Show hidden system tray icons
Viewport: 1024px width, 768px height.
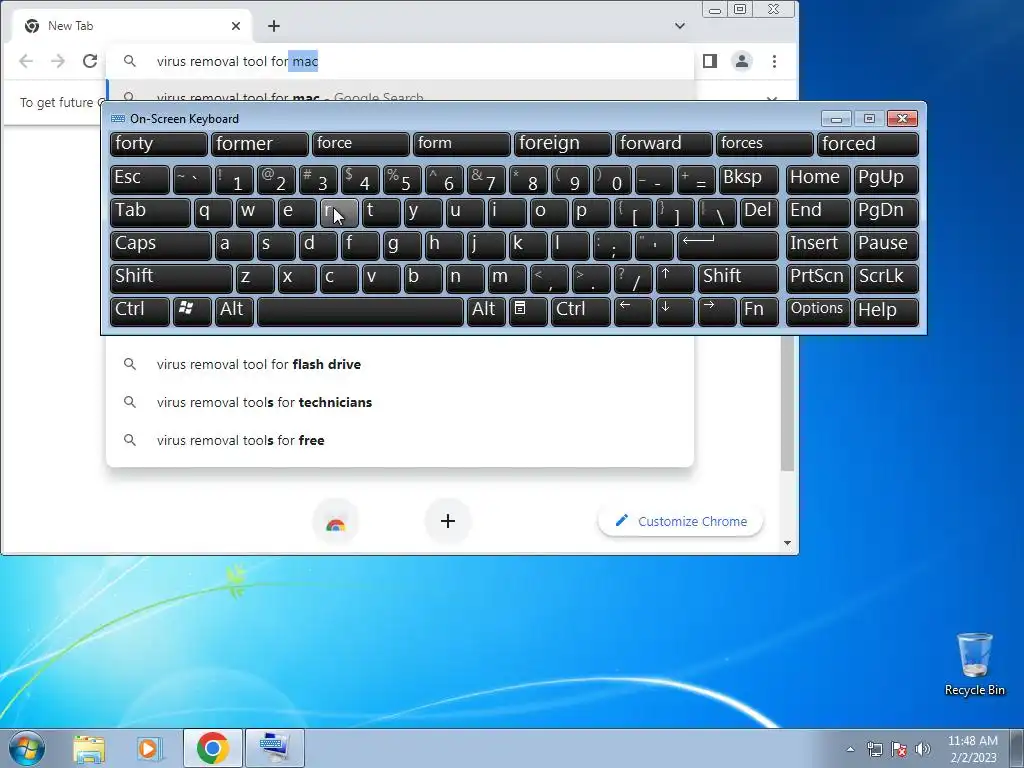coord(850,749)
